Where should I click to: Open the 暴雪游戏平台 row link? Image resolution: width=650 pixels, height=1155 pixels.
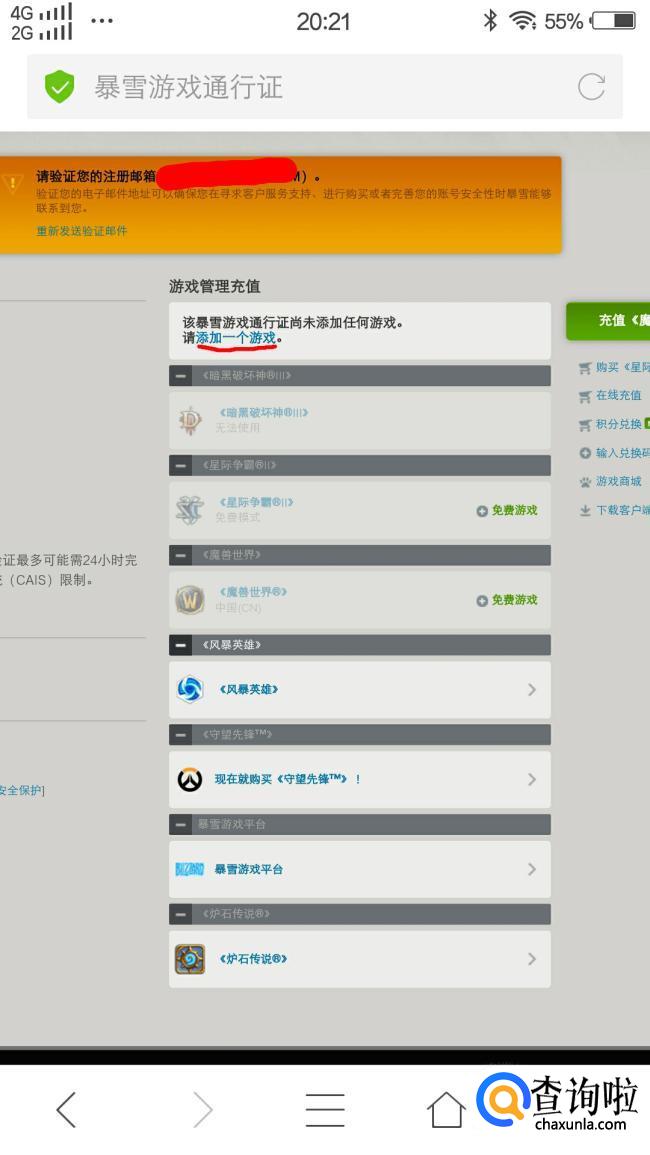248,869
